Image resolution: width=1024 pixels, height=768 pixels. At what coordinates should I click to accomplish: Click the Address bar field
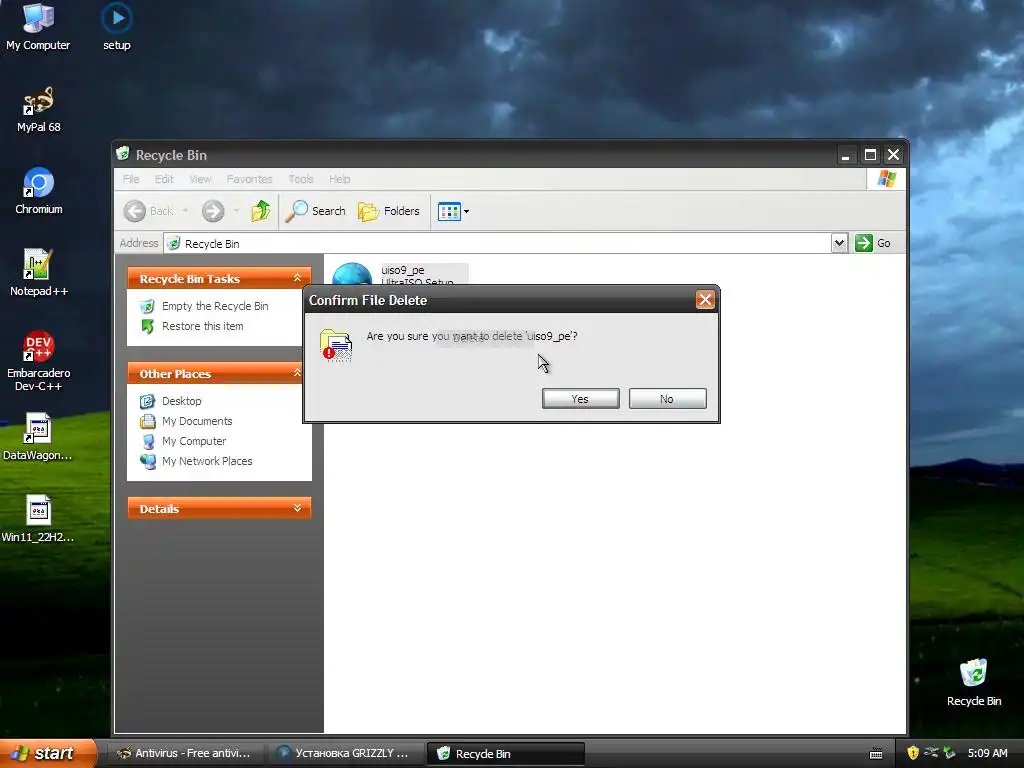[x=498, y=243]
